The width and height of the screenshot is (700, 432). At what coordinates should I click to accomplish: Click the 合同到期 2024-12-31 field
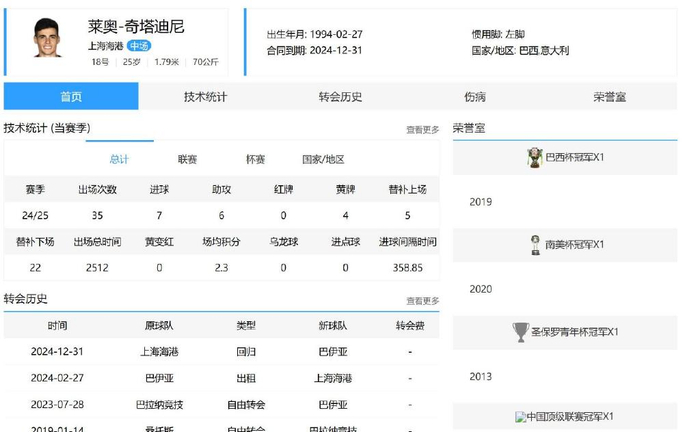click(x=314, y=50)
